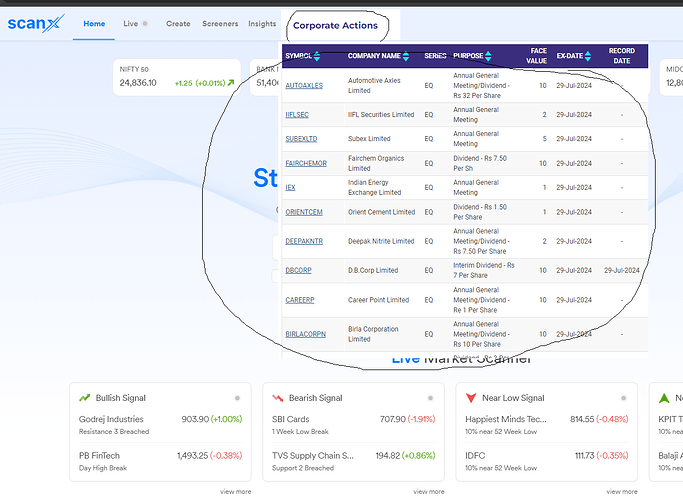This screenshot has width=683, height=500.
Task: Select TVS Supply Chain row
Action: pos(353,461)
